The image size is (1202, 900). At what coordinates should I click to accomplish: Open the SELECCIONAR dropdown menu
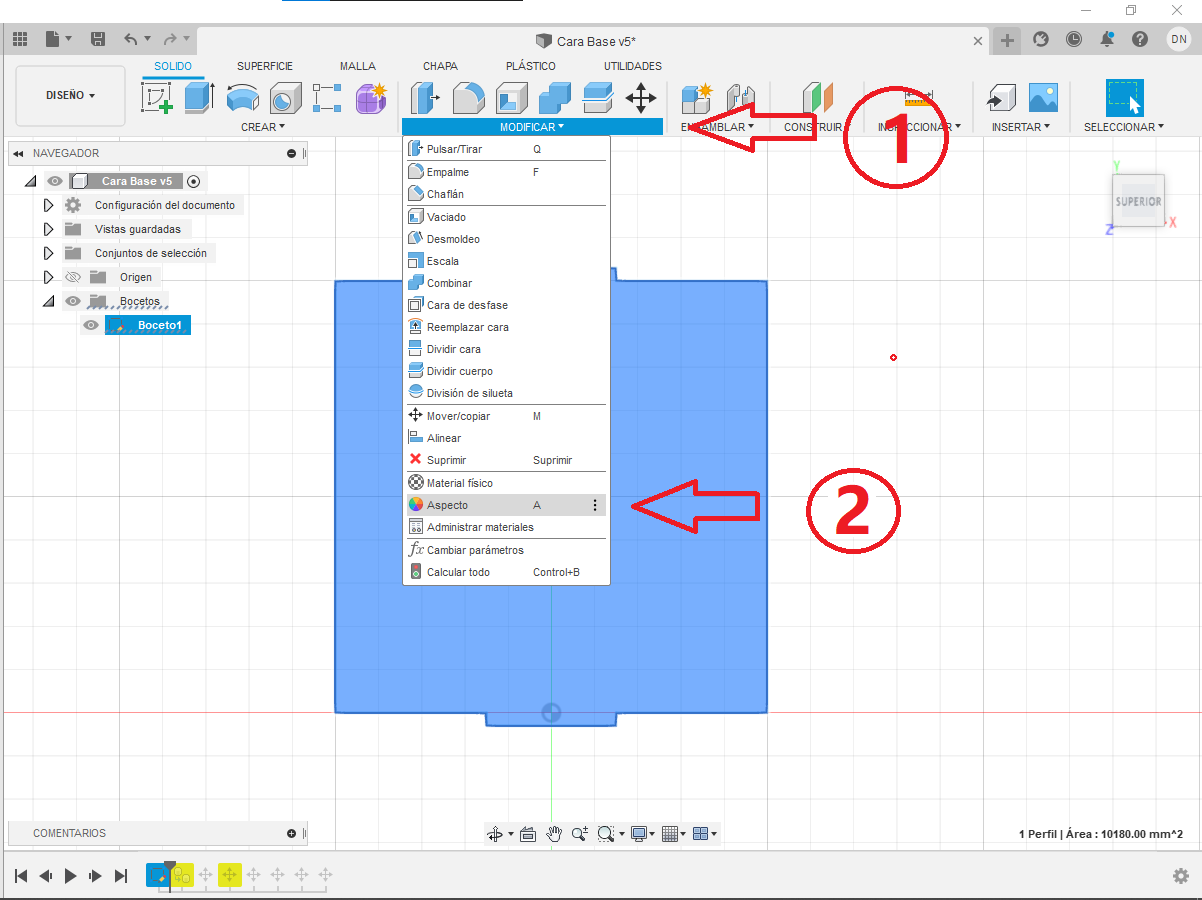pyautogui.click(x=1124, y=127)
